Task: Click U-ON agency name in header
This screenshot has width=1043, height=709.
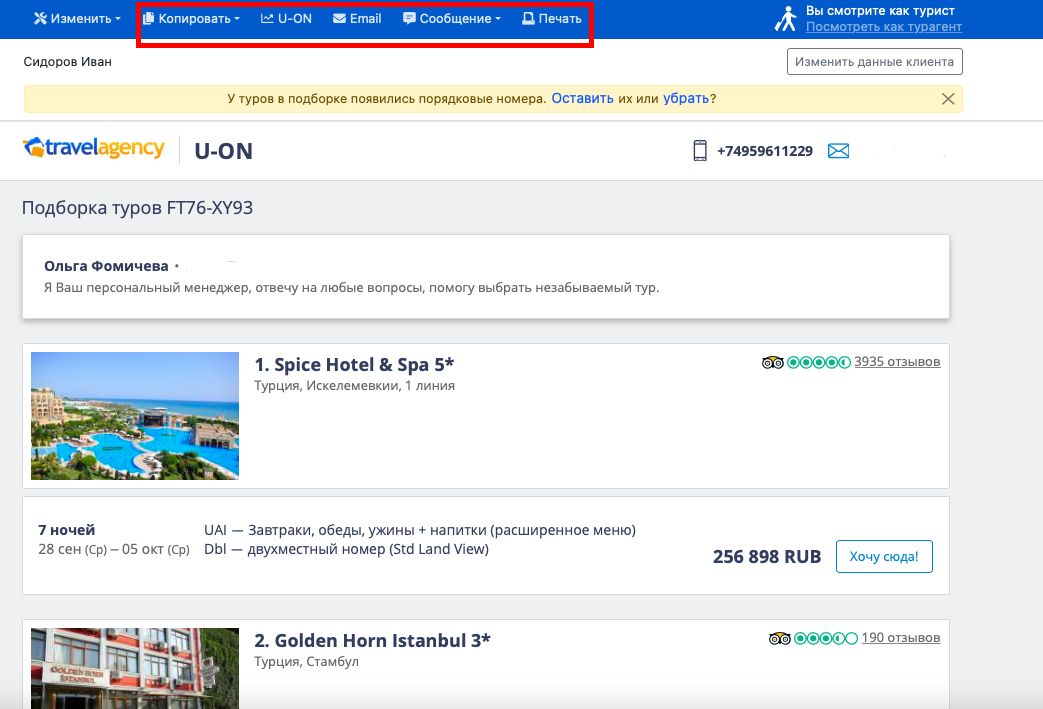Action: pos(224,151)
